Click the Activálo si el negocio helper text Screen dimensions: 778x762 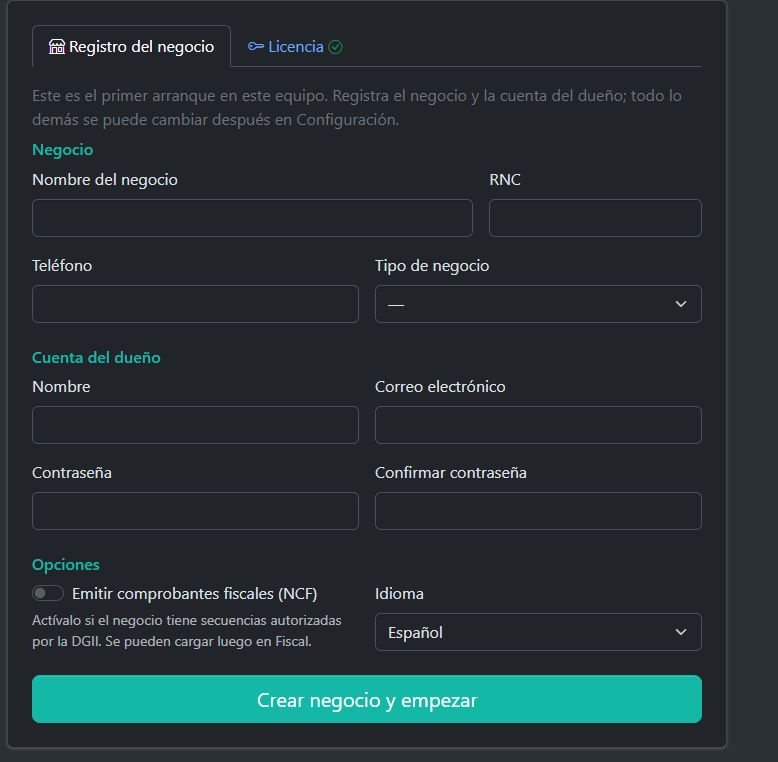tap(187, 631)
